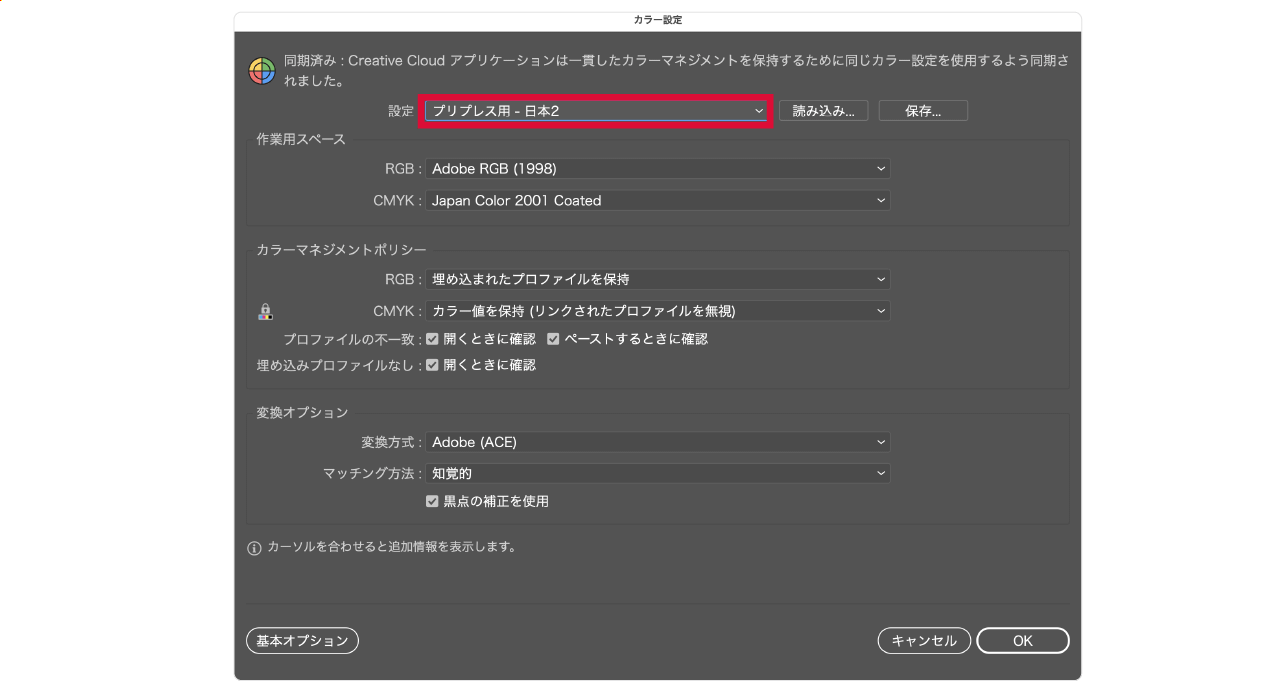Open the CMYK policy カラー値を保持 dropdown
The image size is (1280, 700).
(658, 311)
